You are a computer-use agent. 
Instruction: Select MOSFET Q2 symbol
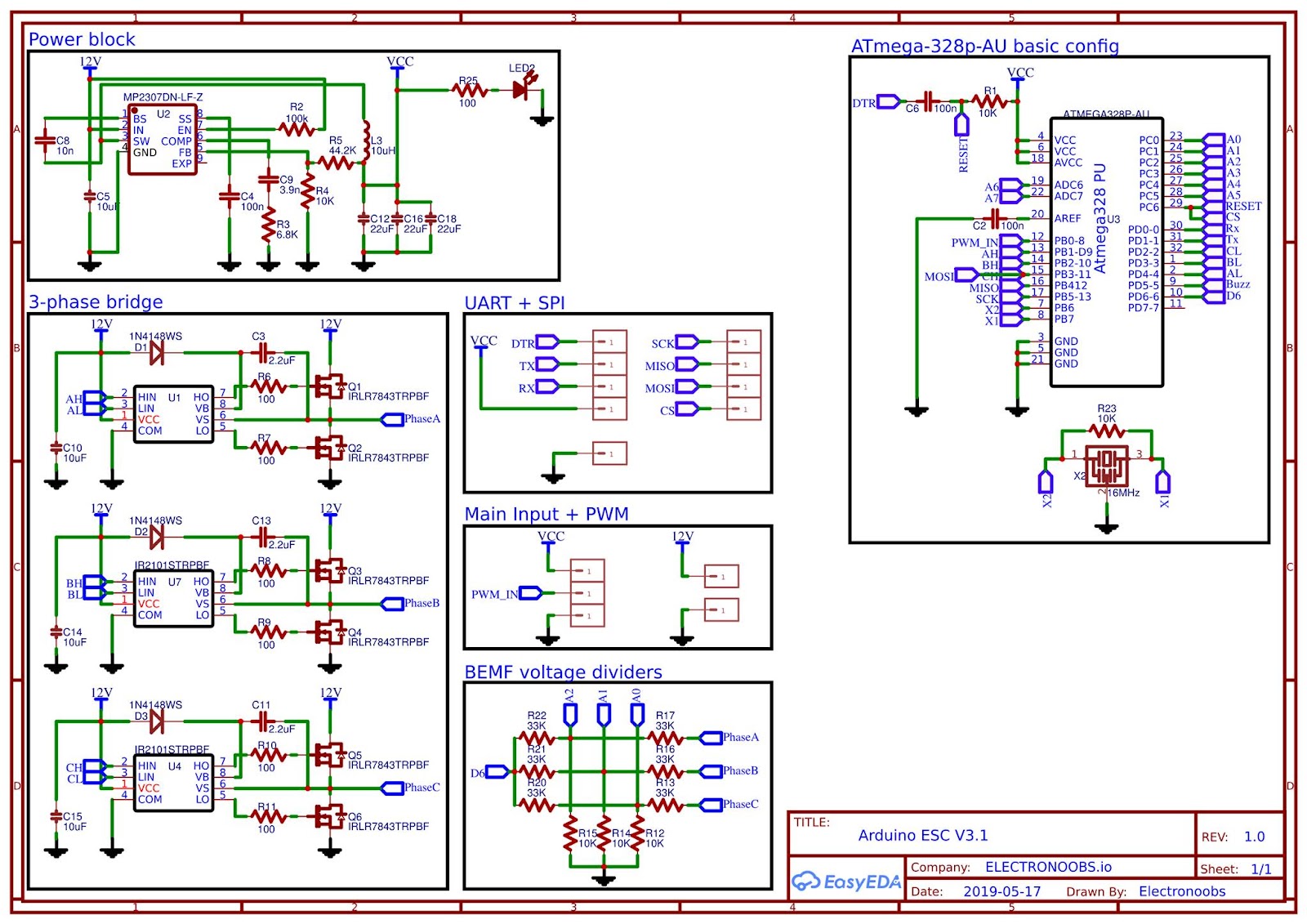pos(330,447)
